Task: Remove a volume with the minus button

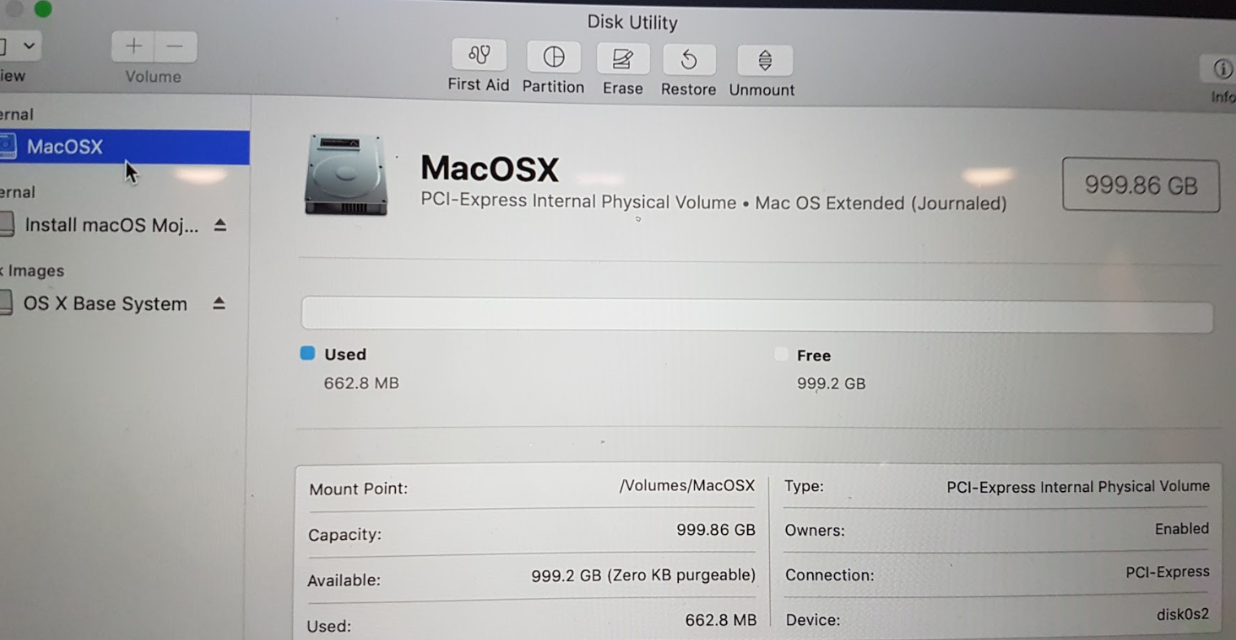Action: (x=175, y=46)
